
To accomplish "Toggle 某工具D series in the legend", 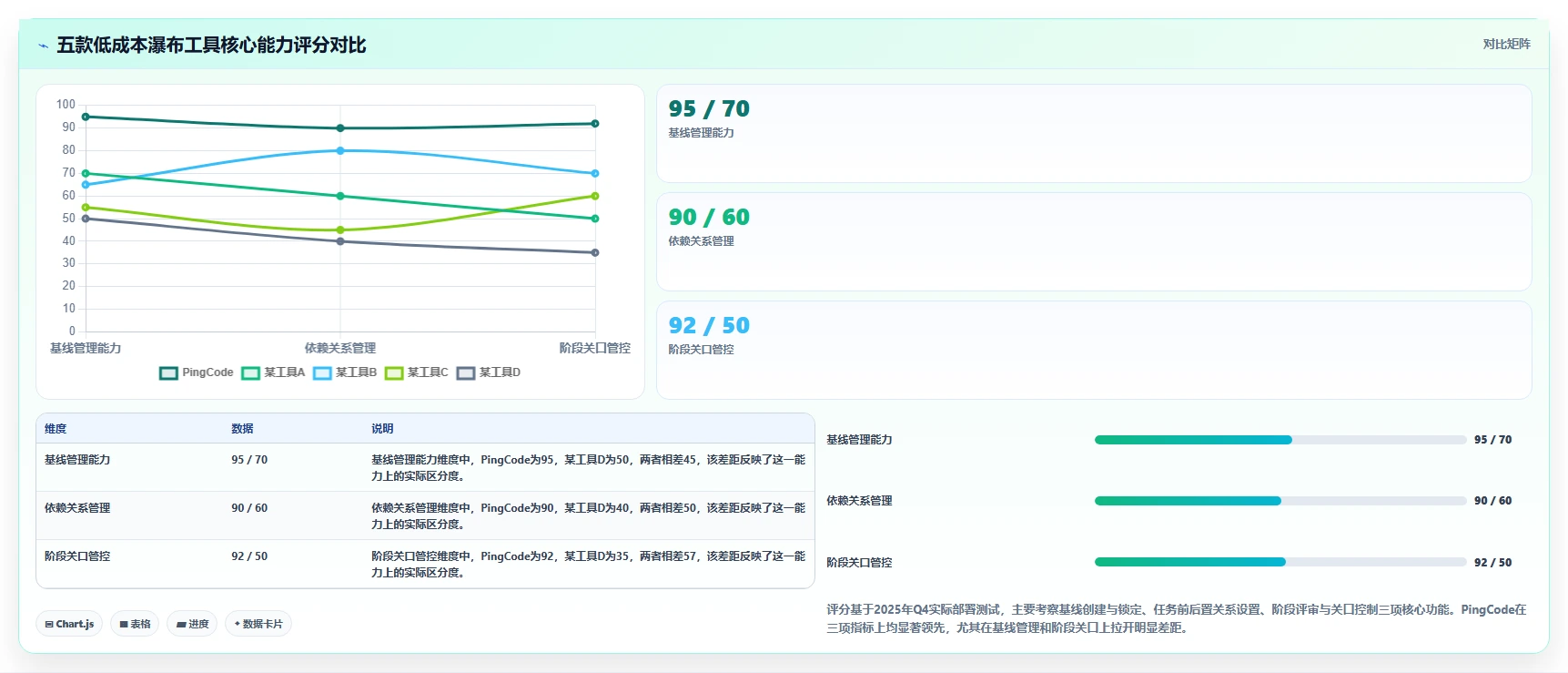I will click(489, 372).
